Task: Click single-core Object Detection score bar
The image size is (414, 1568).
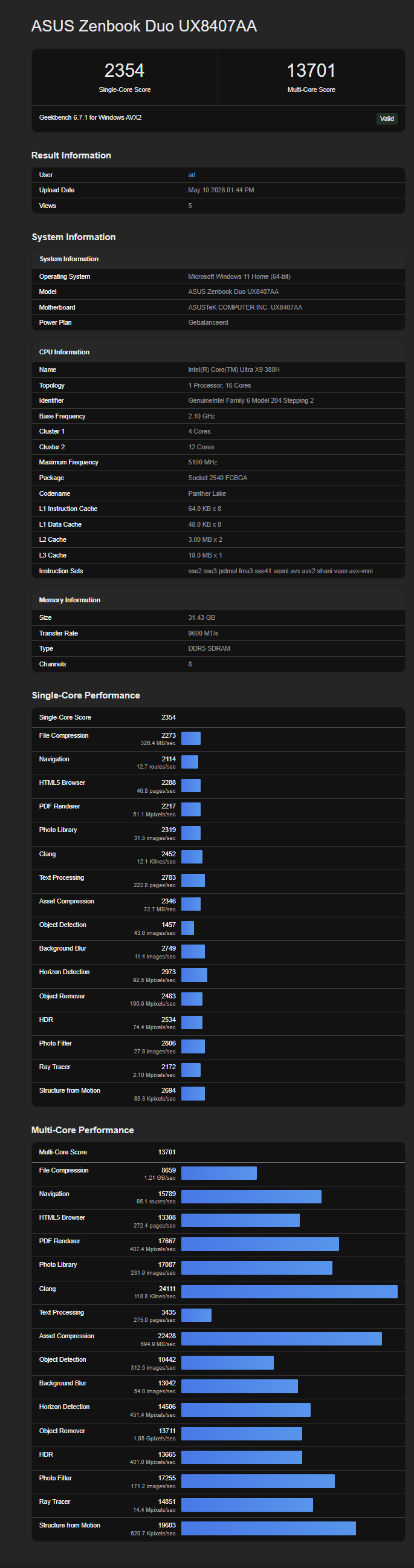Action: click(x=187, y=928)
